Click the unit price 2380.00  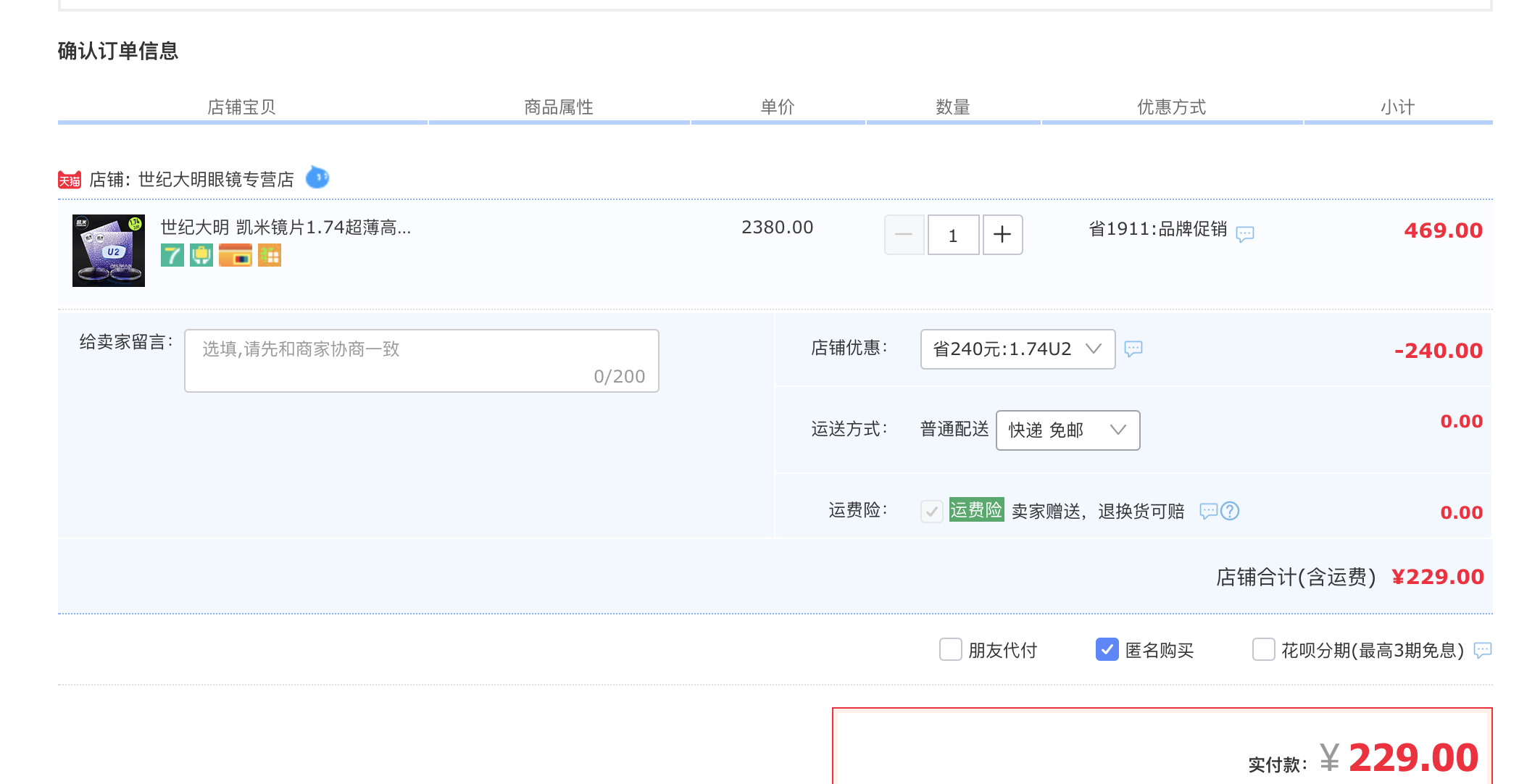pyautogui.click(x=778, y=228)
